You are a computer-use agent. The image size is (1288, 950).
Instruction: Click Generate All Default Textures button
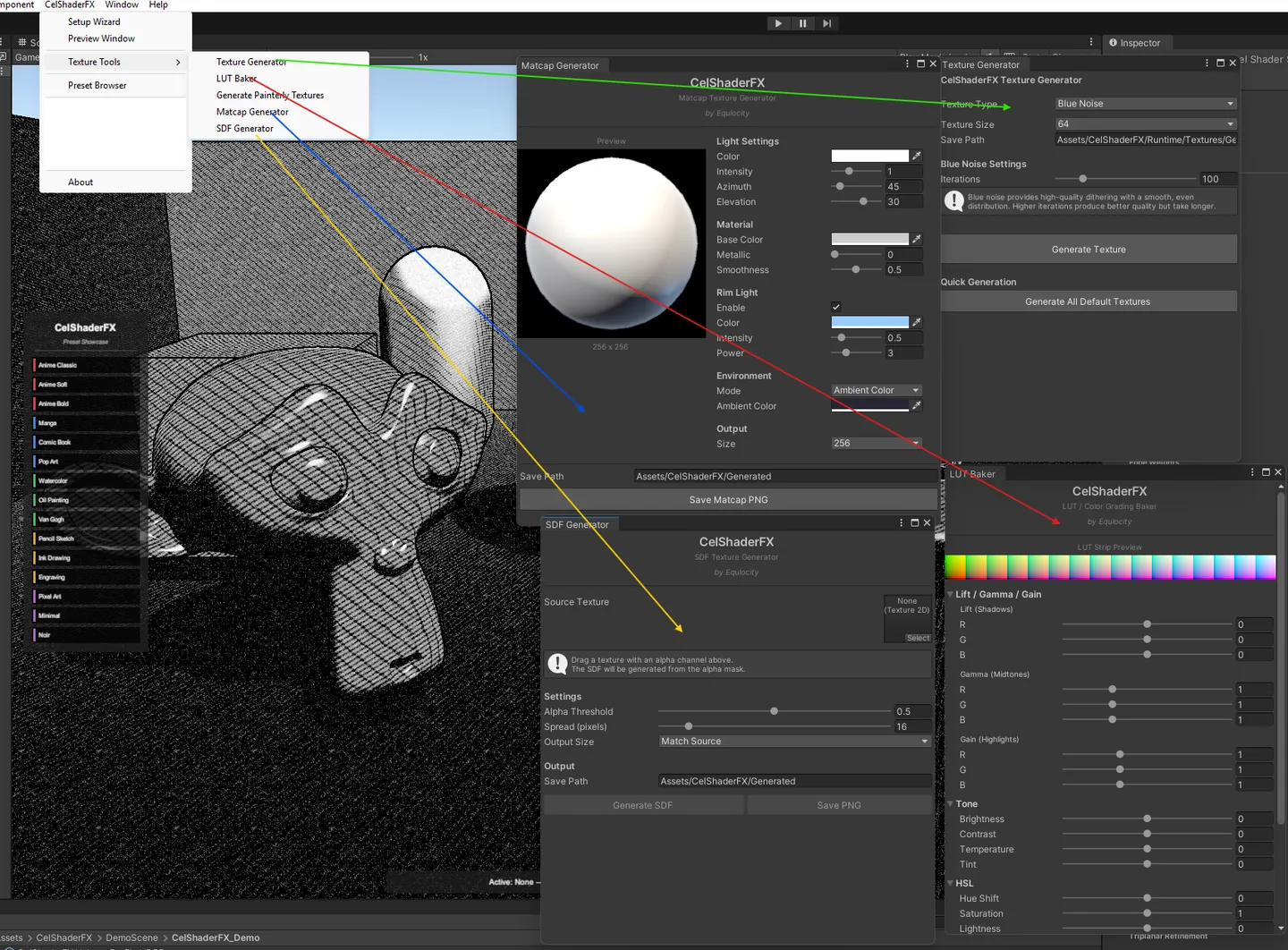[1089, 301]
